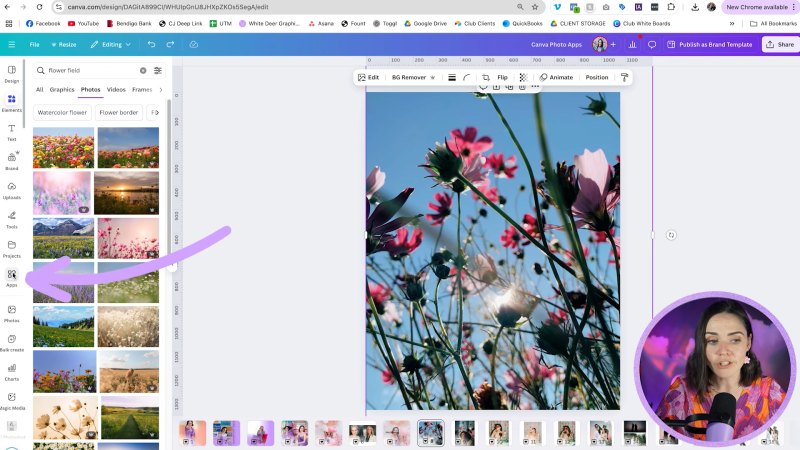This screenshot has width=800, height=450.
Task: Redo the last action
Action: [170, 44]
